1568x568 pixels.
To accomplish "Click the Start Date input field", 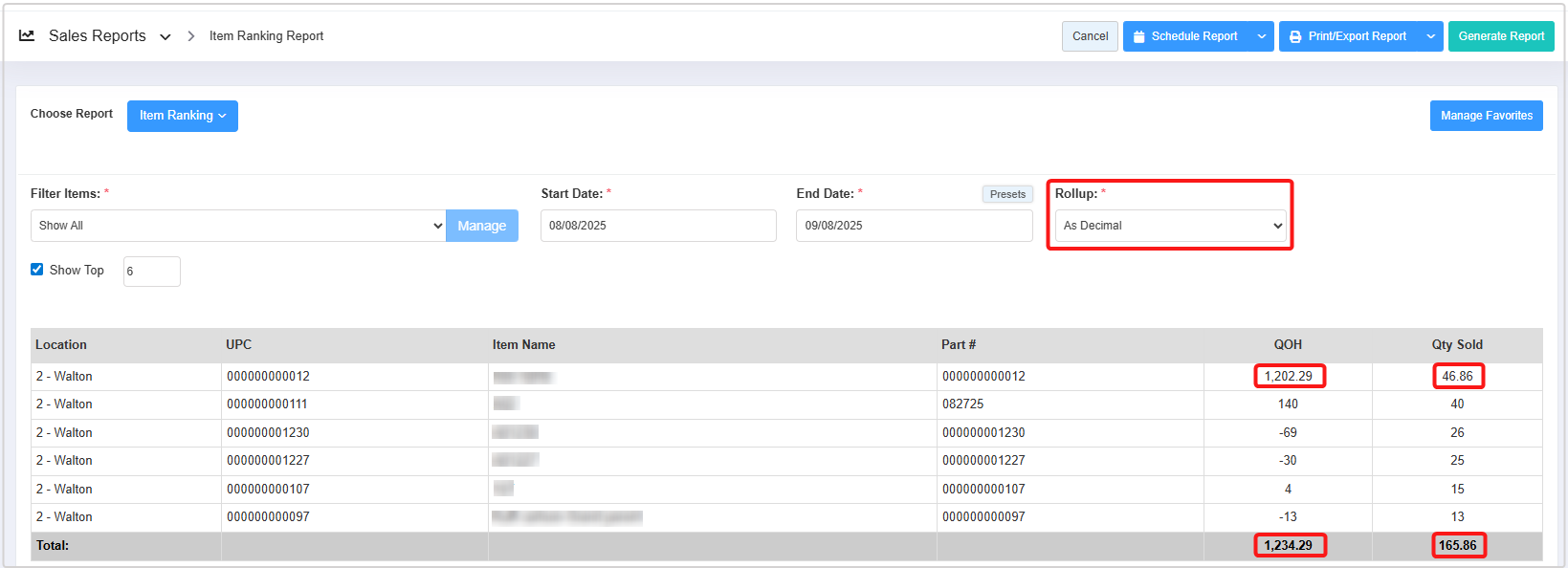I will coord(657,226).
